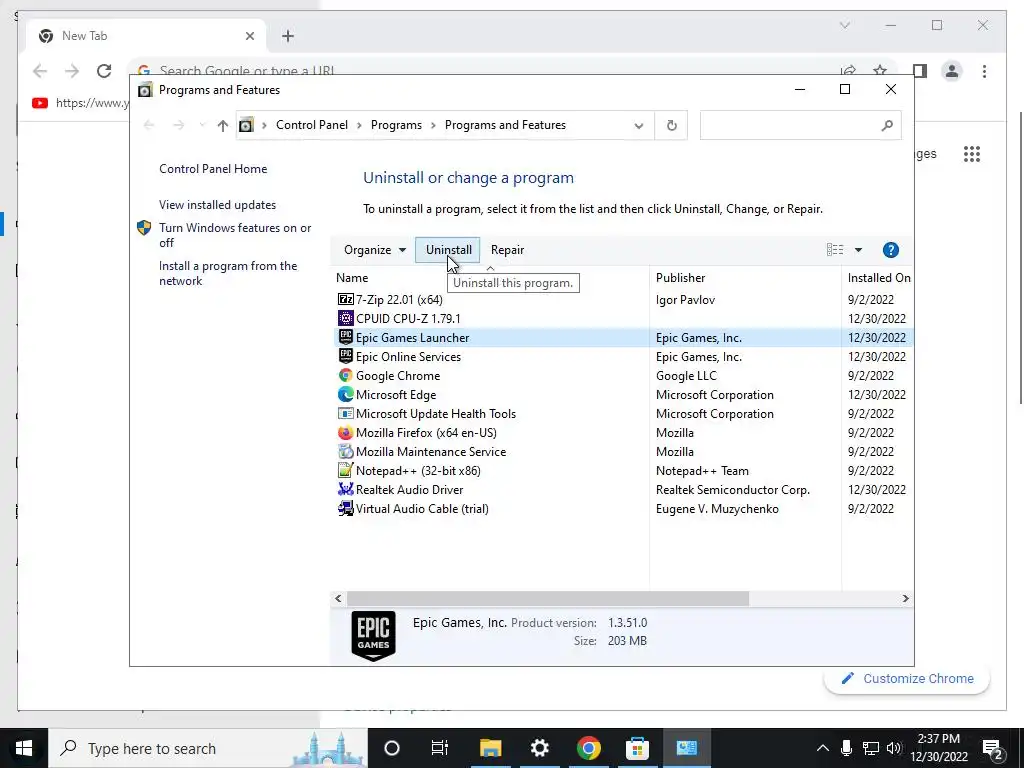The image size is (1024, 768).
Task: Open Install a program from the network
Action: pos(228,273)
